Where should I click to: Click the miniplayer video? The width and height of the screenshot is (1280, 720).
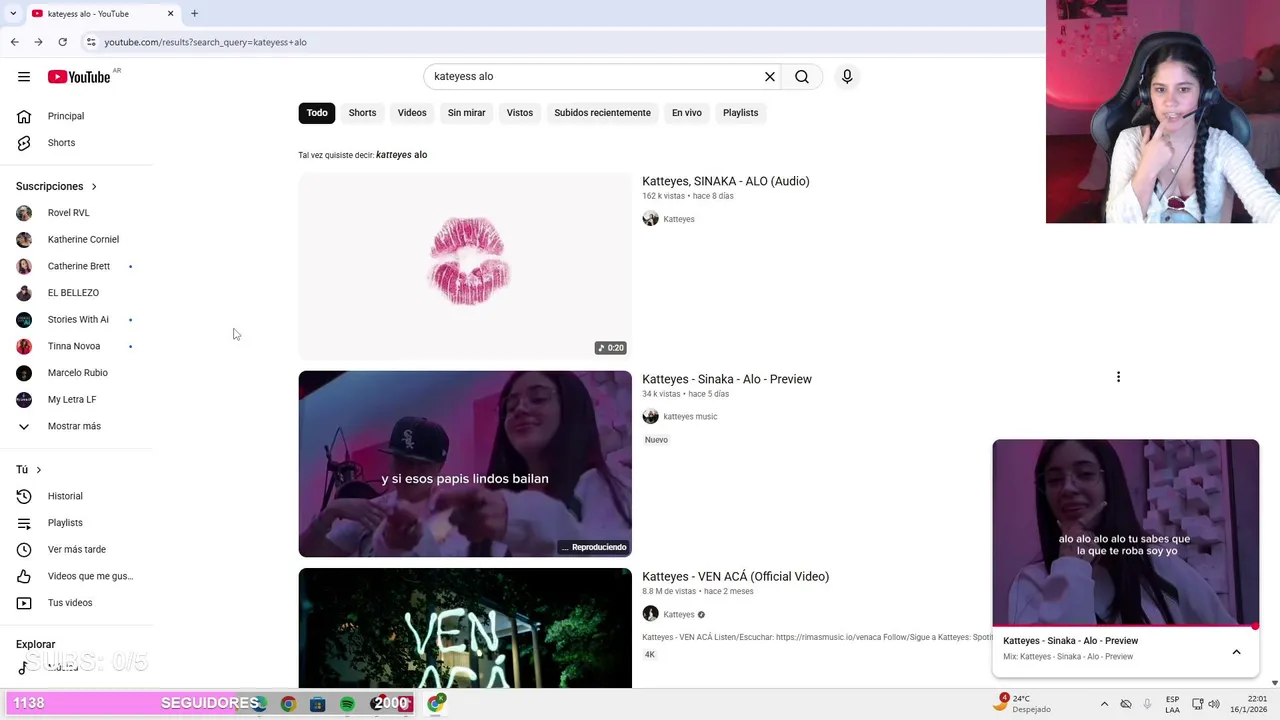1126,532
